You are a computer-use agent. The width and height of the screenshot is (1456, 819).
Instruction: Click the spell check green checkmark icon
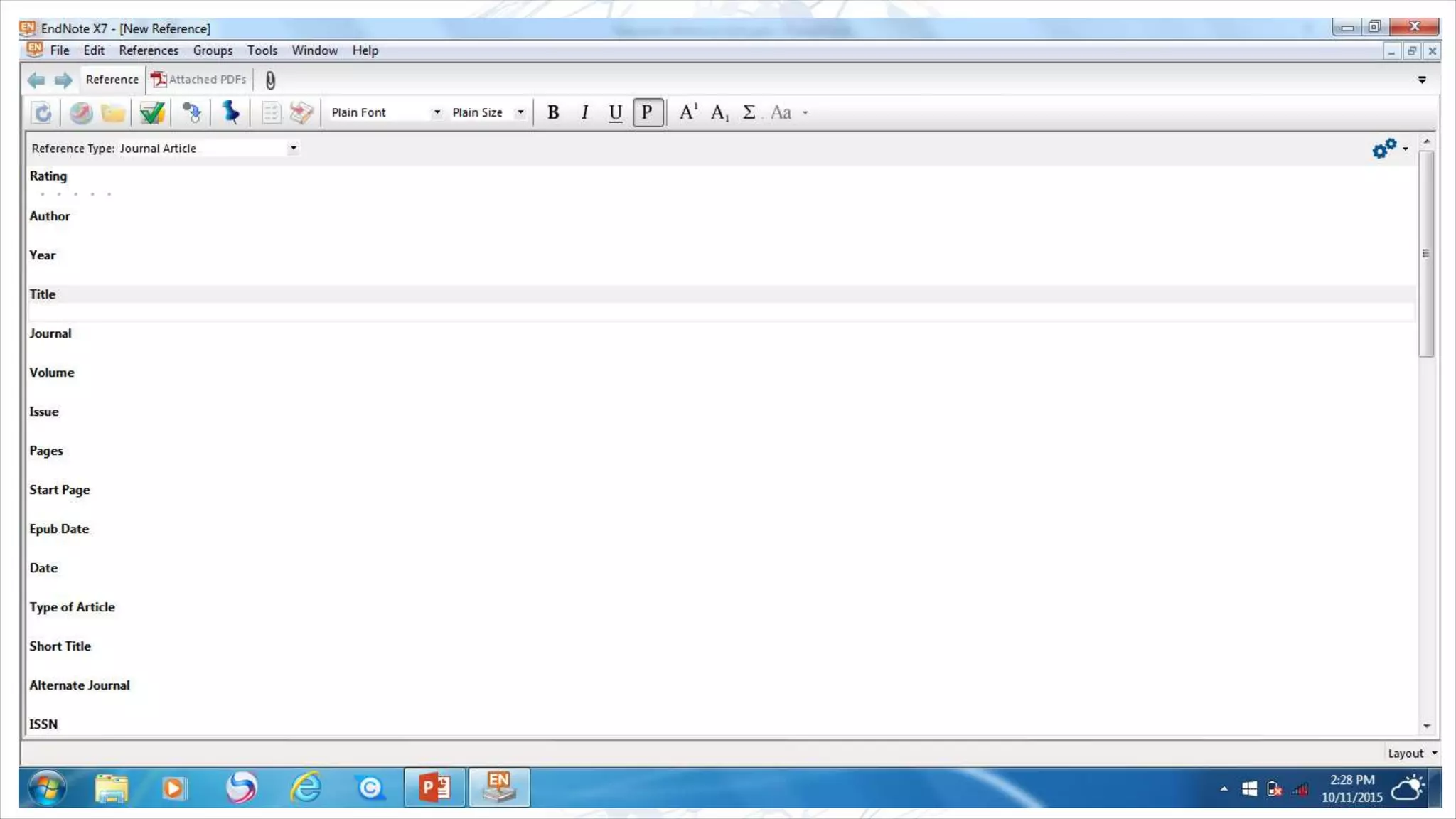[151, 112]
